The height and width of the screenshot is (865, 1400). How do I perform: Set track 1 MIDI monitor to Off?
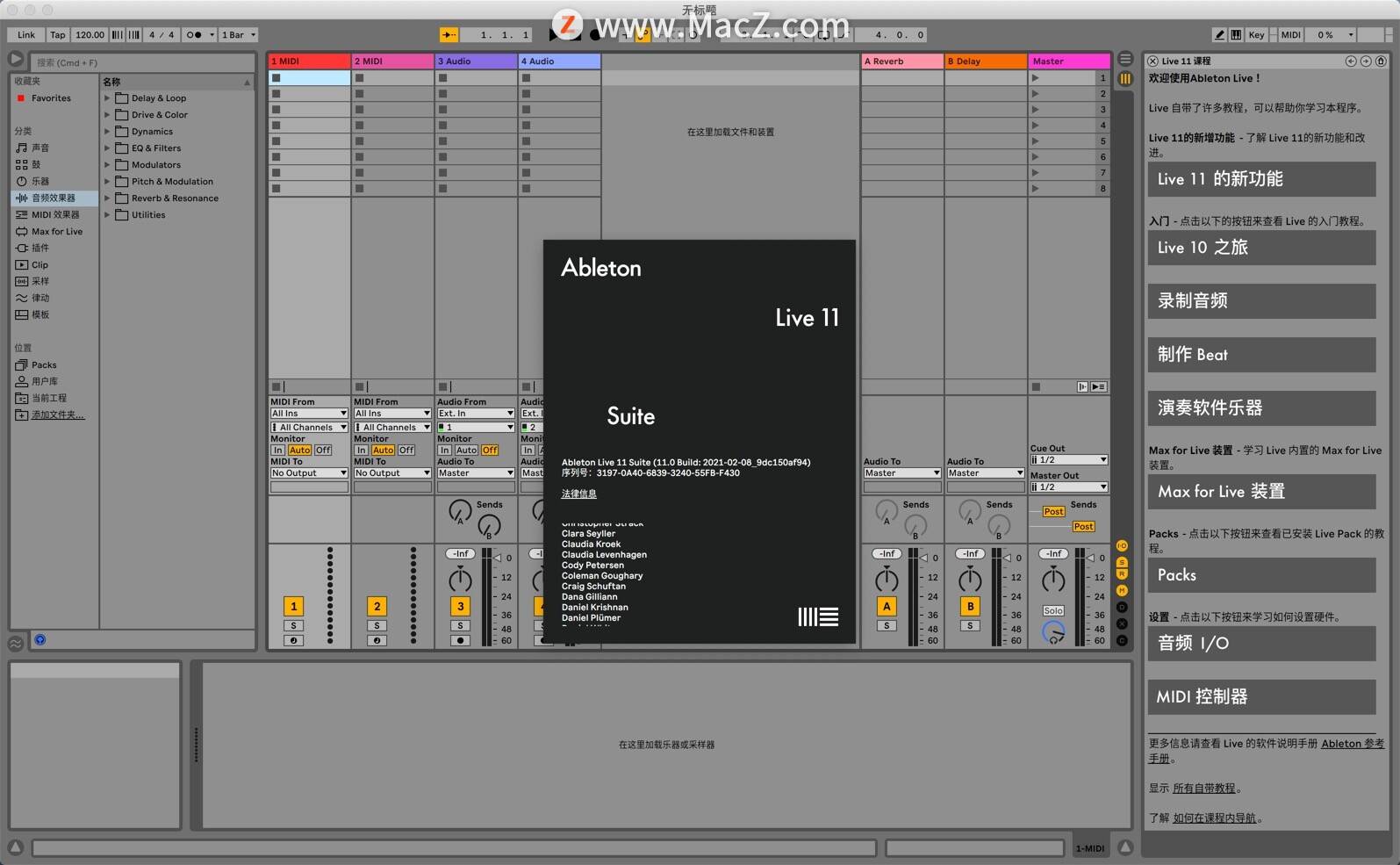coord(323,451)
